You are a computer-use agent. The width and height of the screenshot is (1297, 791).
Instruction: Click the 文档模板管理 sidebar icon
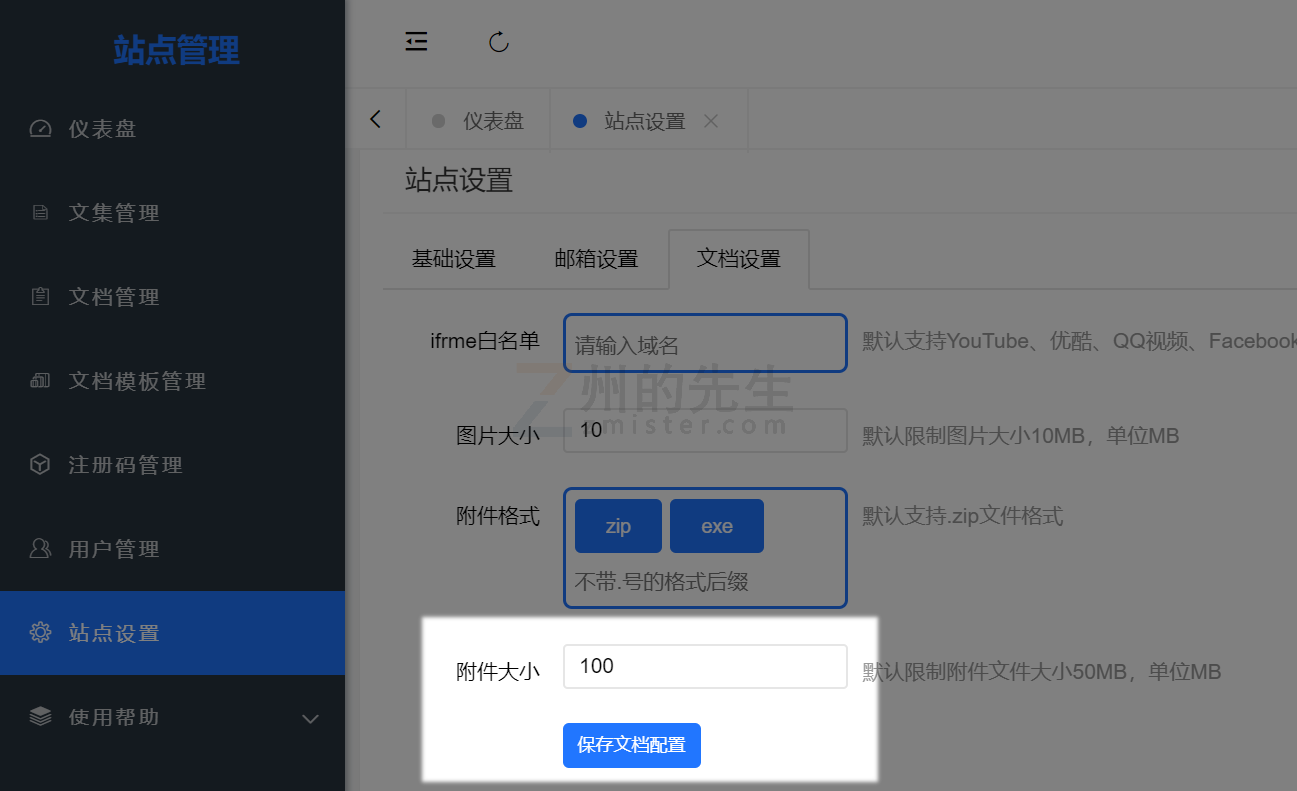click(x=40, y=381)
